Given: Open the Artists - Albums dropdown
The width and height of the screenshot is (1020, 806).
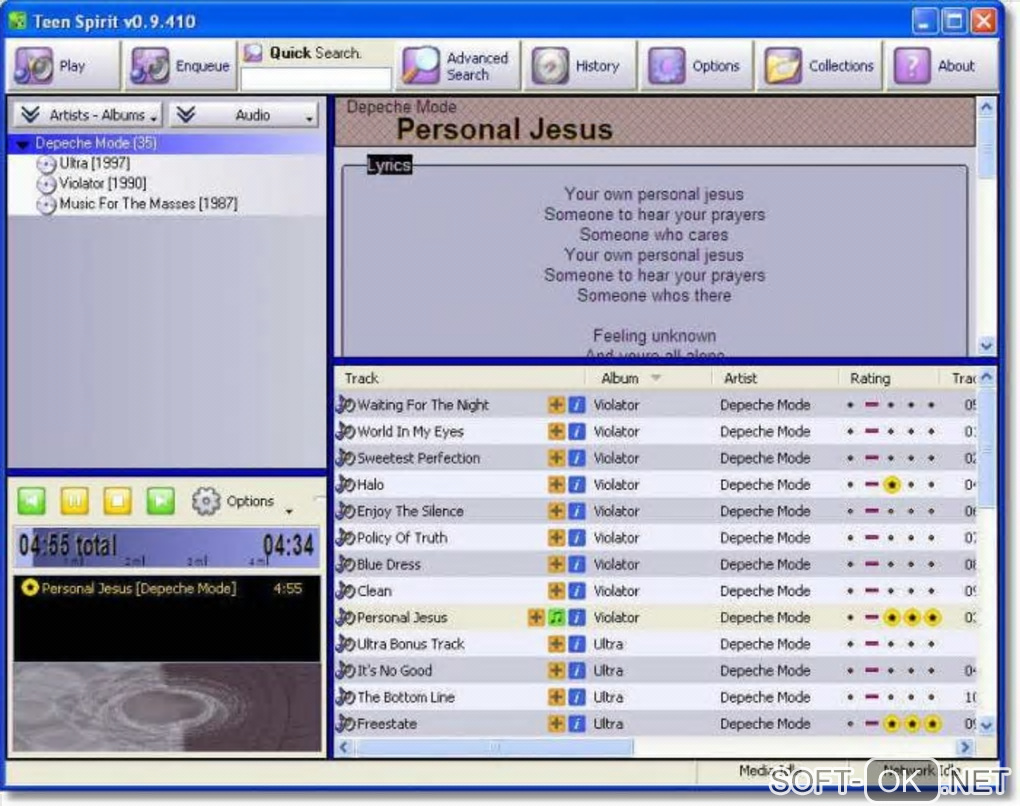Looking at the screenshot, I should [88, 115].
